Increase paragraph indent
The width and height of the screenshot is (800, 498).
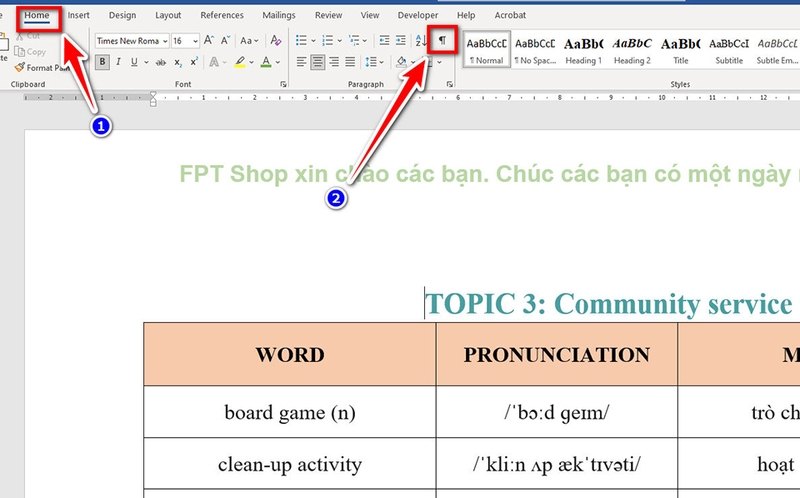pyautogui.click(x=401, y=40)
